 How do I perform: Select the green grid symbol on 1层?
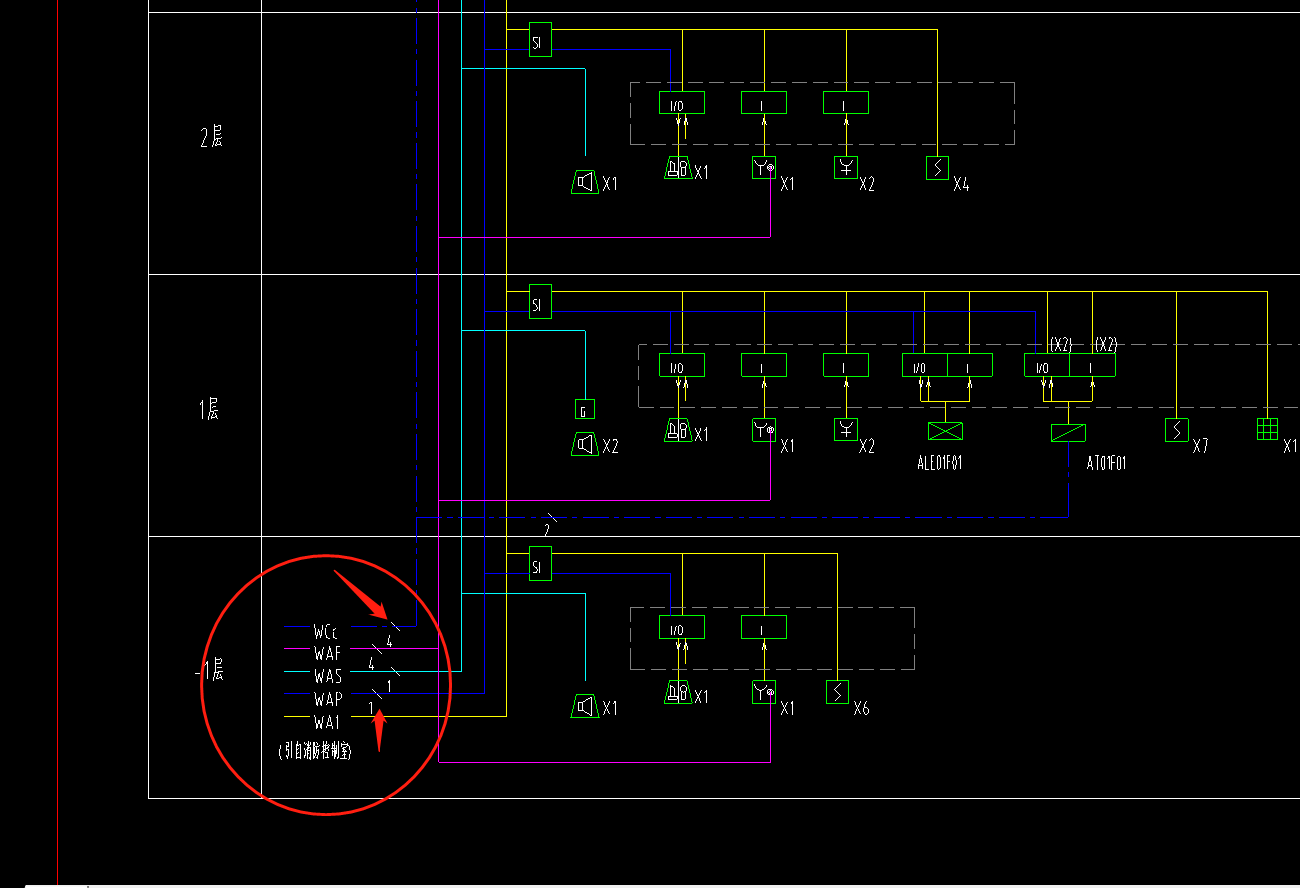click(1268, 428)
